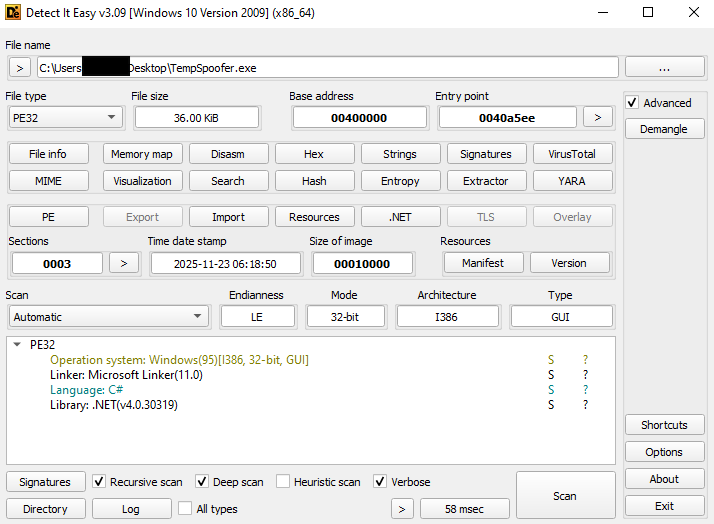Image resolution: width=714 pixels, height=524 pixels.
Task: Open the Strings viewer
Action: coord(399,154)
